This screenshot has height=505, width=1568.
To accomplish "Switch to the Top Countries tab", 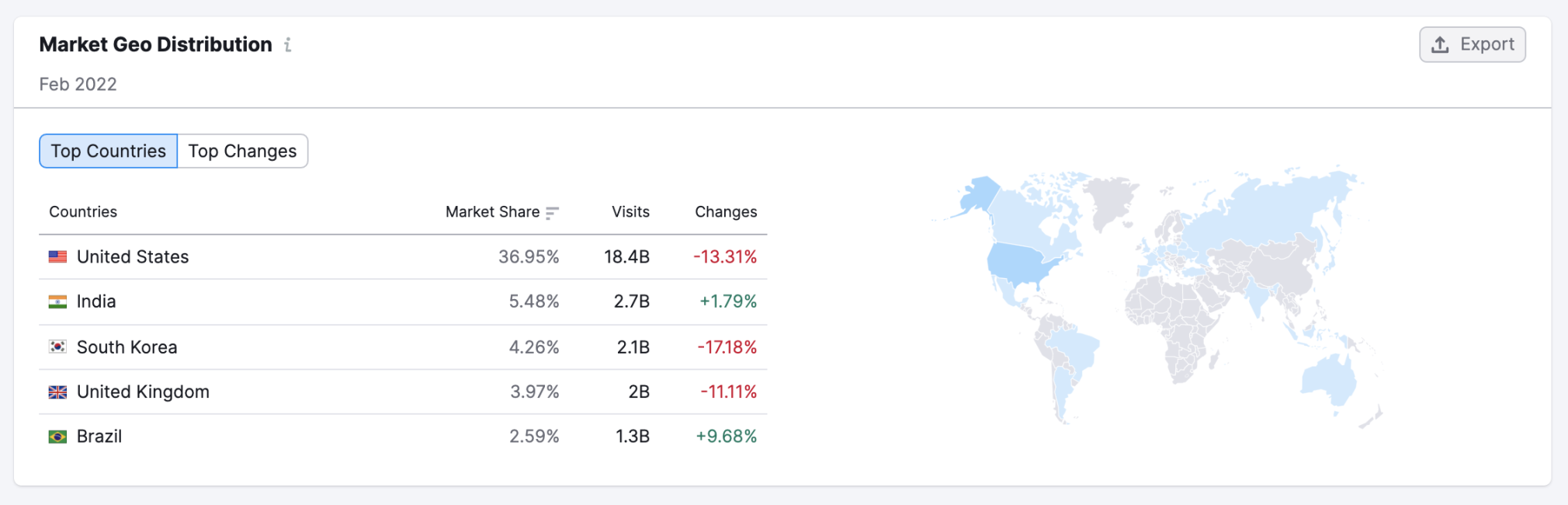I will pyautogui.click(x=109, y=151).
